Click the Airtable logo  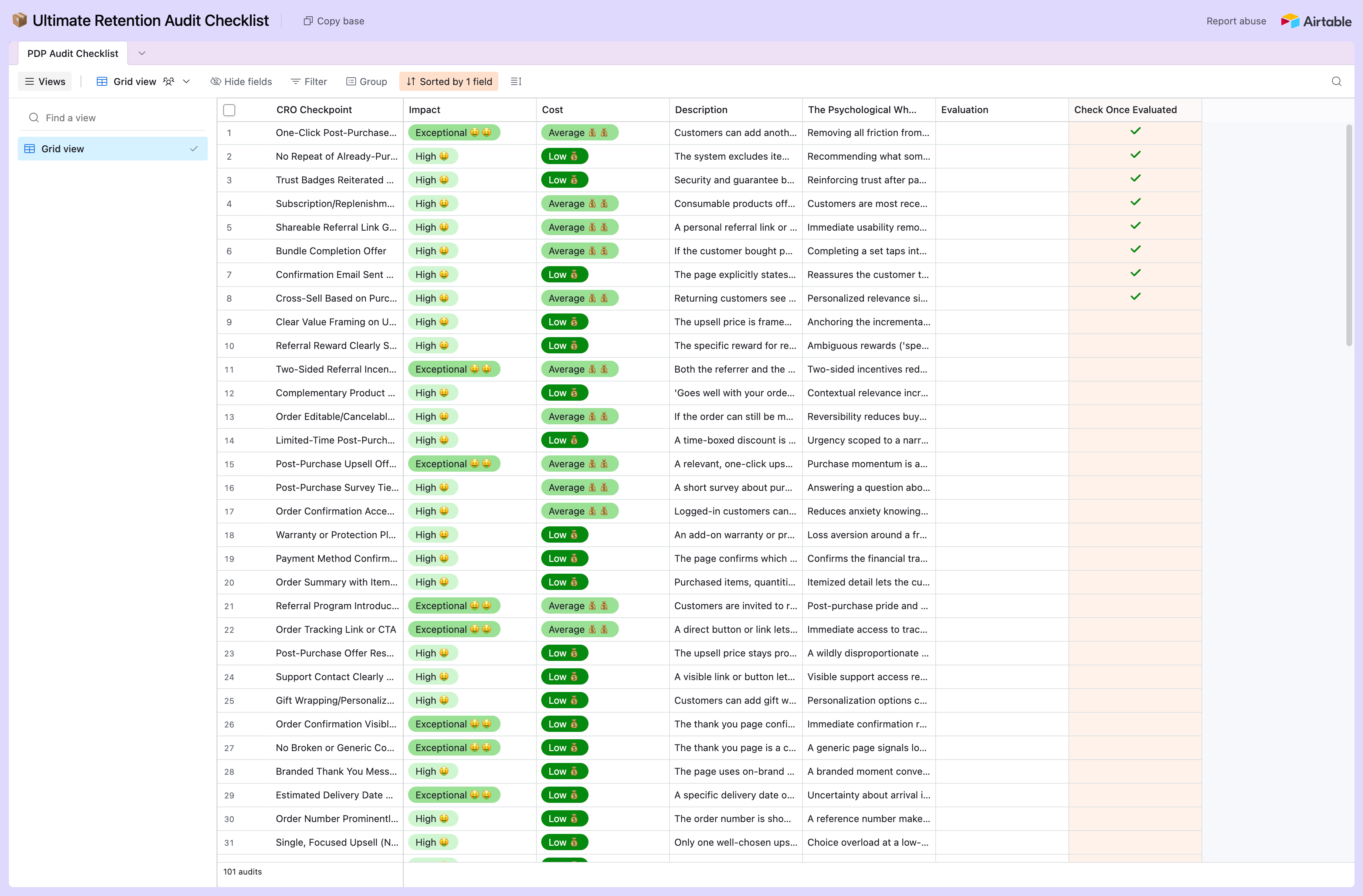1316,21
